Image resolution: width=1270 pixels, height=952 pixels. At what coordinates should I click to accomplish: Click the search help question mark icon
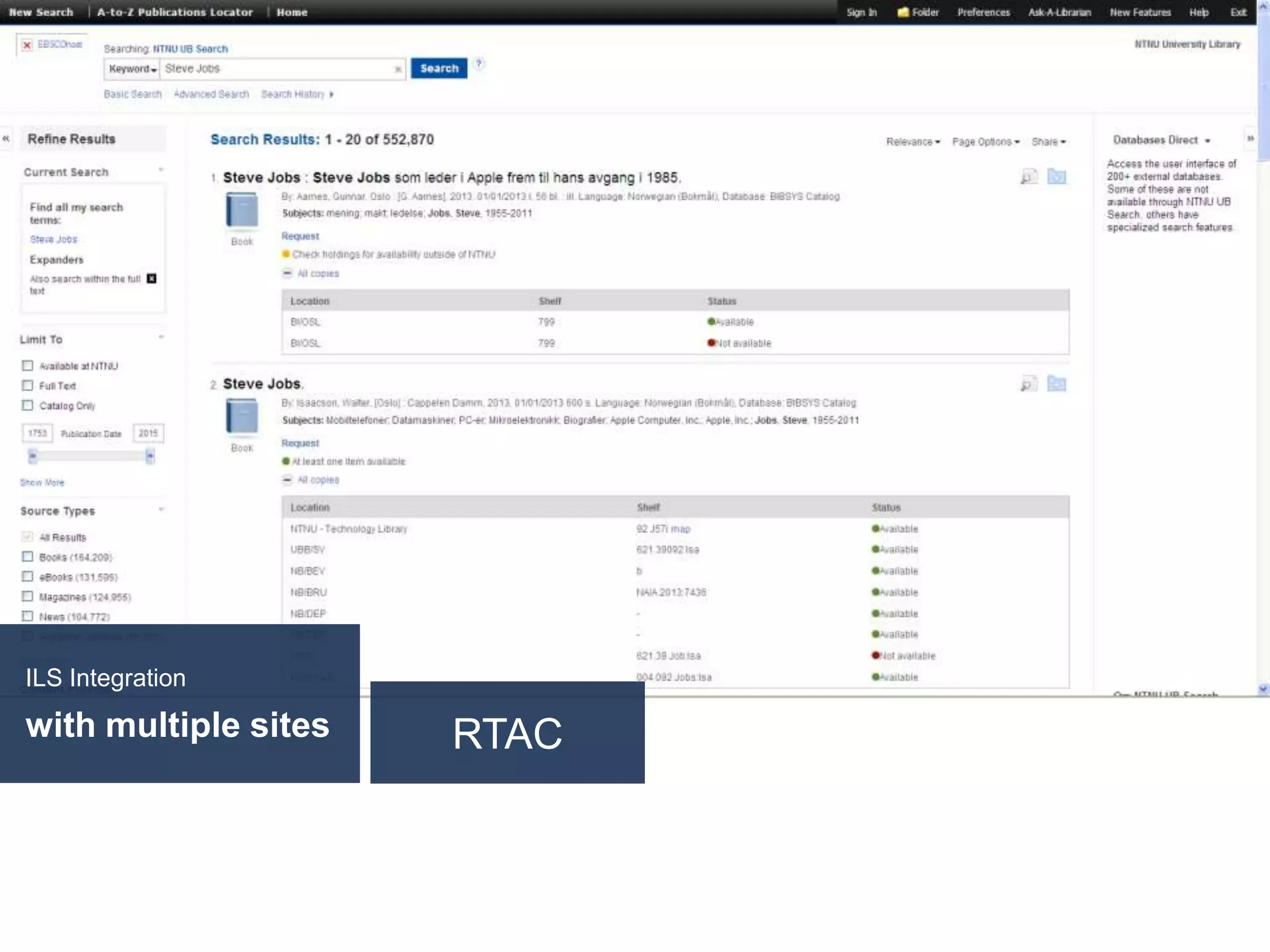click(x=479, y=64)
